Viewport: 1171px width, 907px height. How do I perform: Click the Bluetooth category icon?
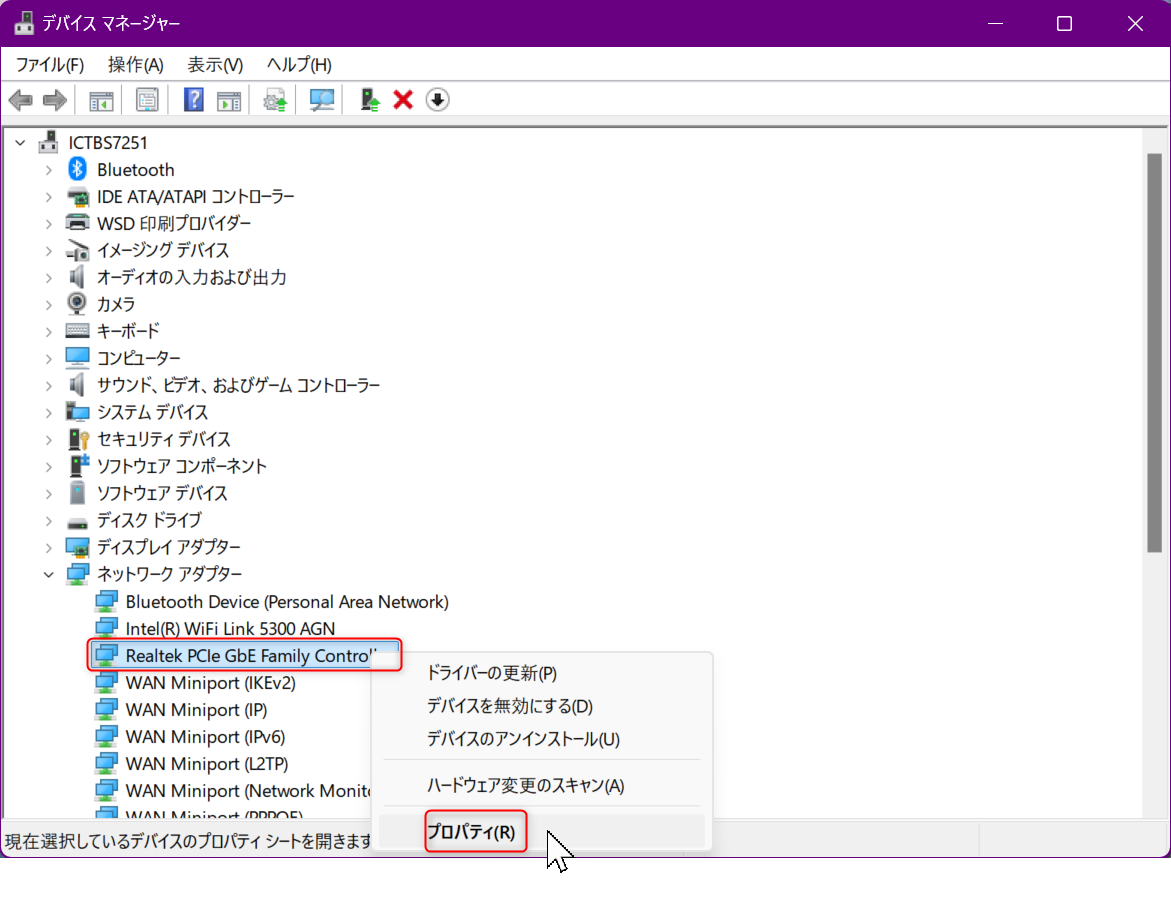point(78,169)
